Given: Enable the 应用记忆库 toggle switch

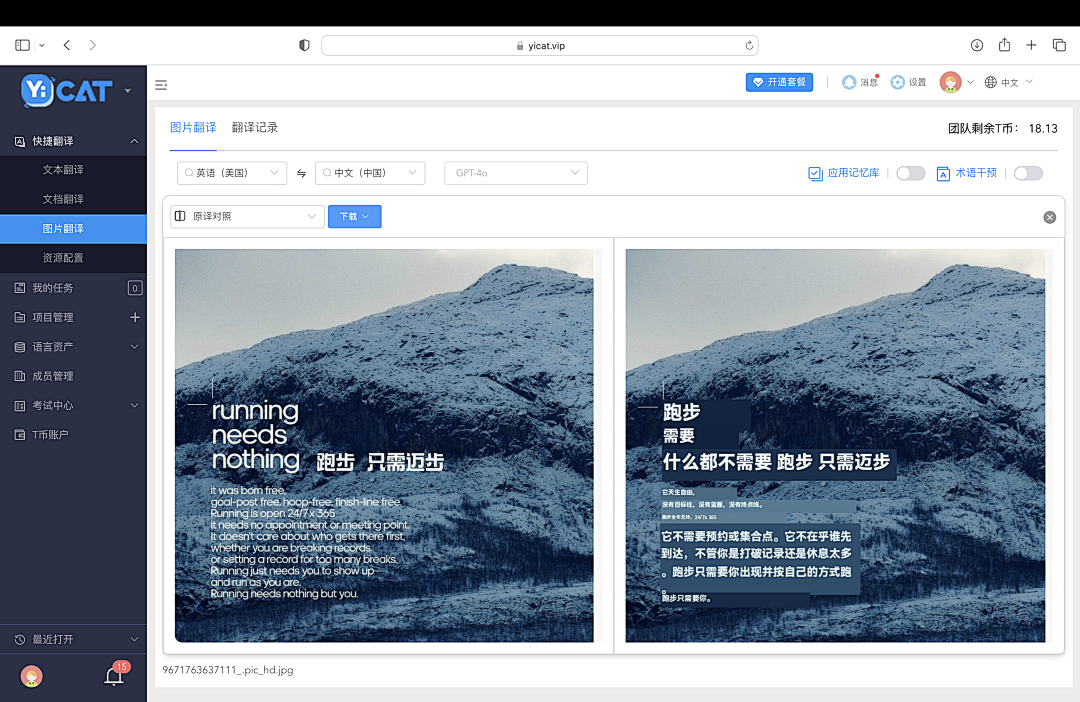Looking at the screenshot, I should click(910, 172).
